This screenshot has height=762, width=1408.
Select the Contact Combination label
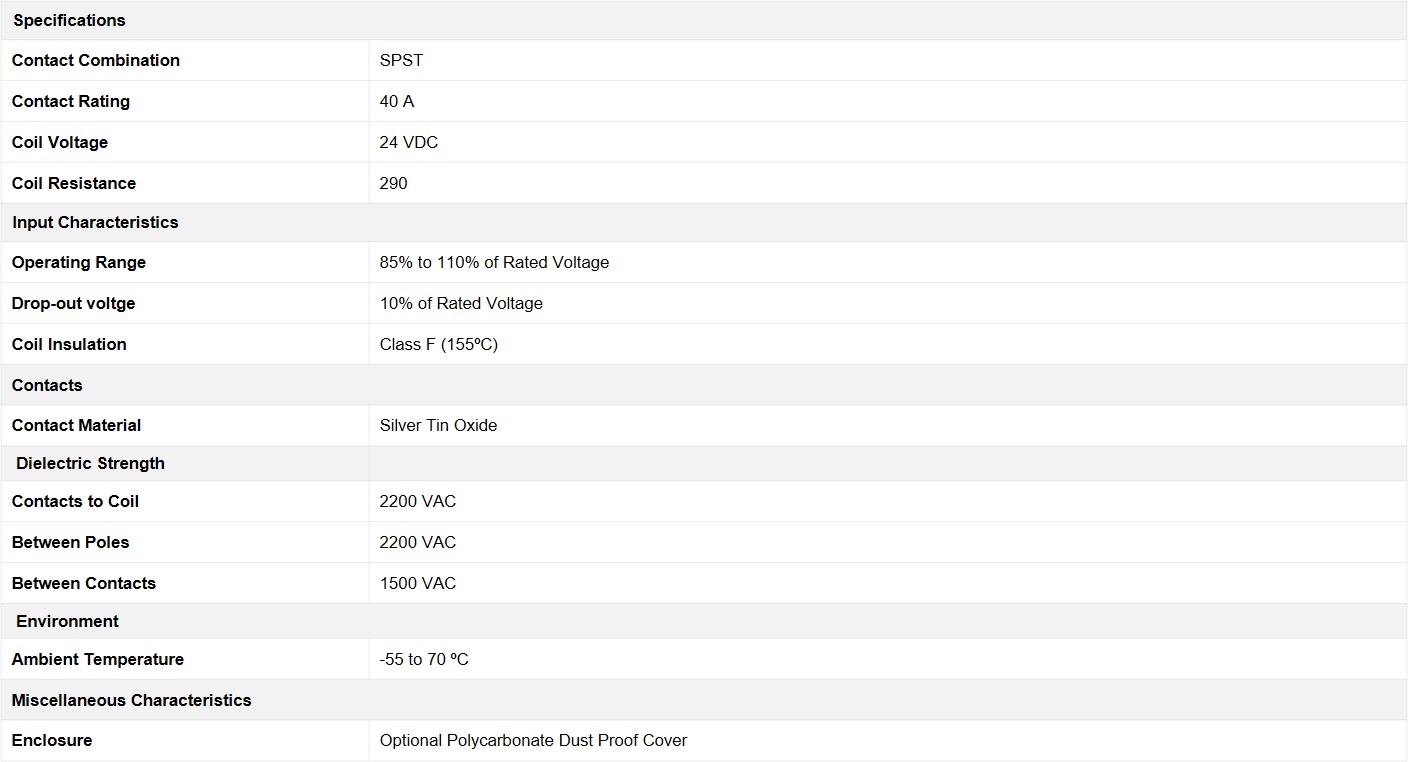96,60
